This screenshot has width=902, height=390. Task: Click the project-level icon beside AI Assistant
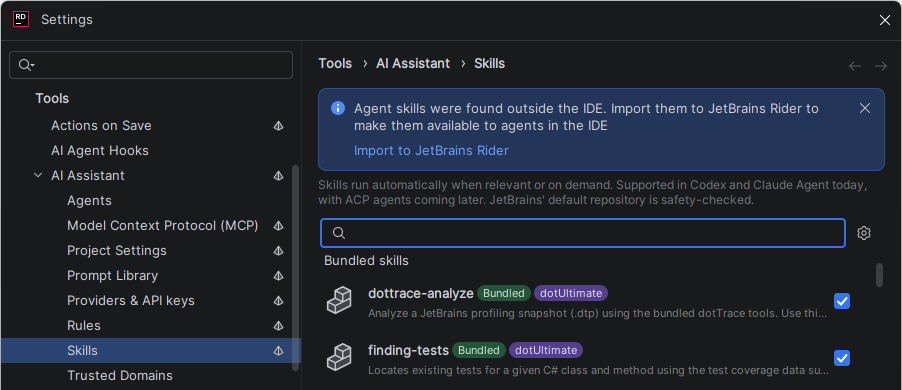[278, 175]
